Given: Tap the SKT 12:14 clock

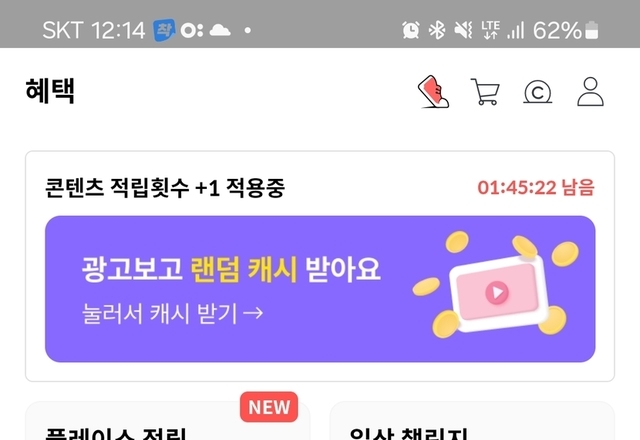Looking at the screenshot, I should (94, 30).
